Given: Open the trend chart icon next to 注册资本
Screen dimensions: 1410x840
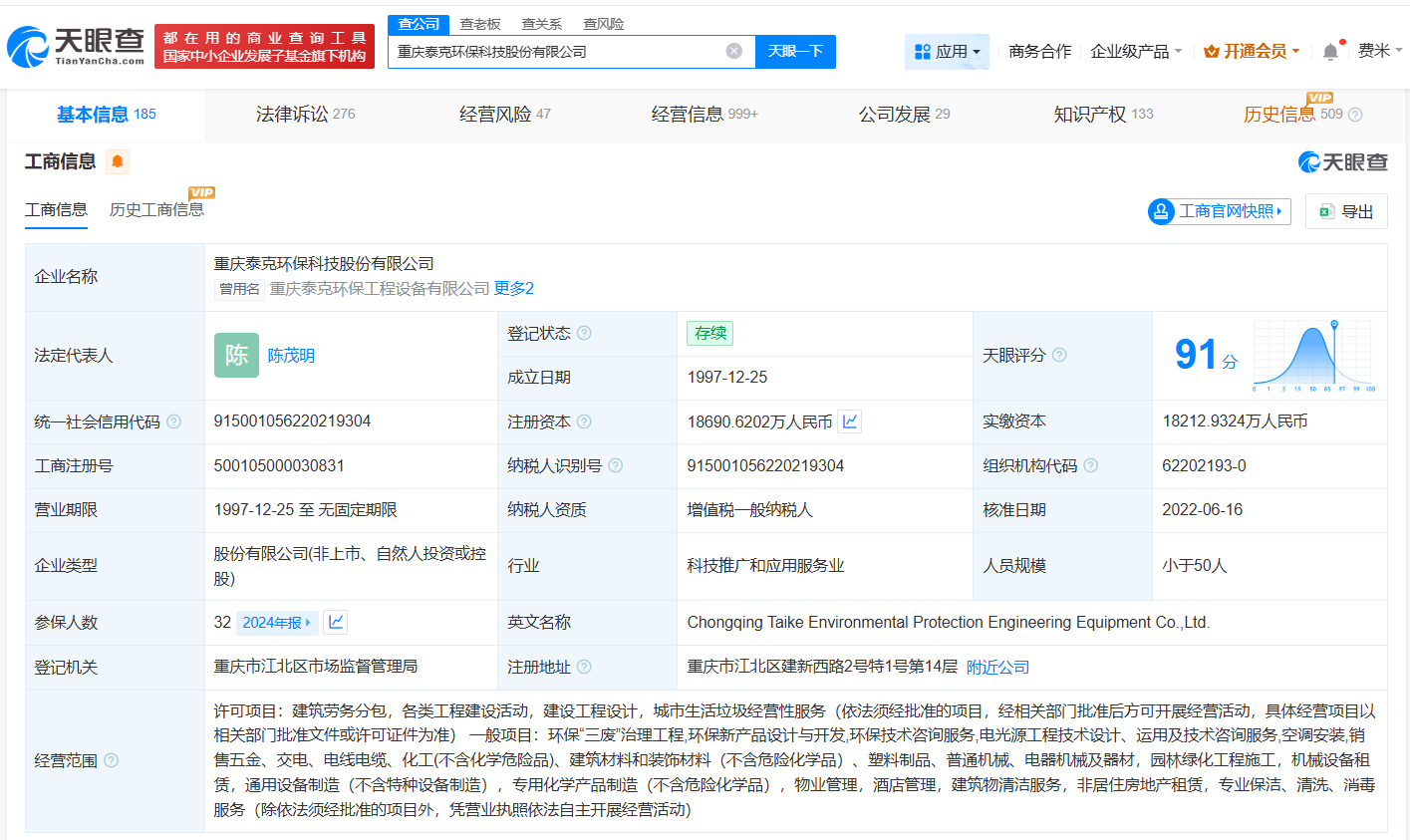Looking at the screenshot, I should click(x=849, y=420).
